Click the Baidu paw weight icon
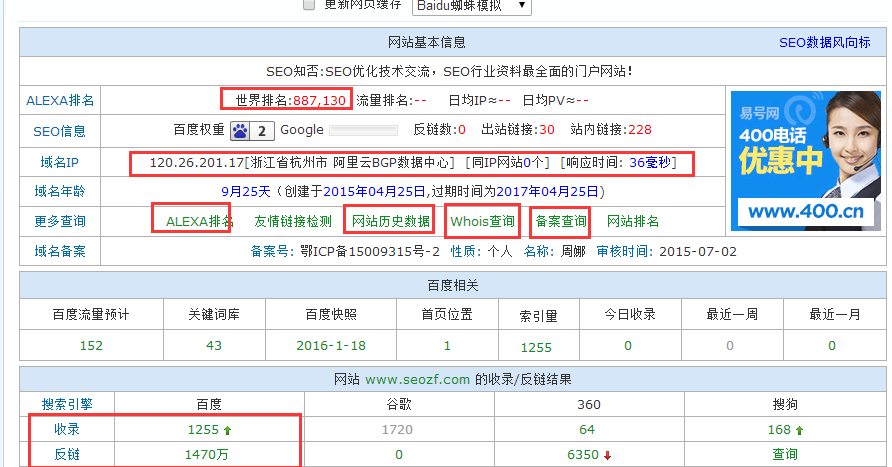The image size is (892, 467). pyautogui.click(x=240, y=130)
